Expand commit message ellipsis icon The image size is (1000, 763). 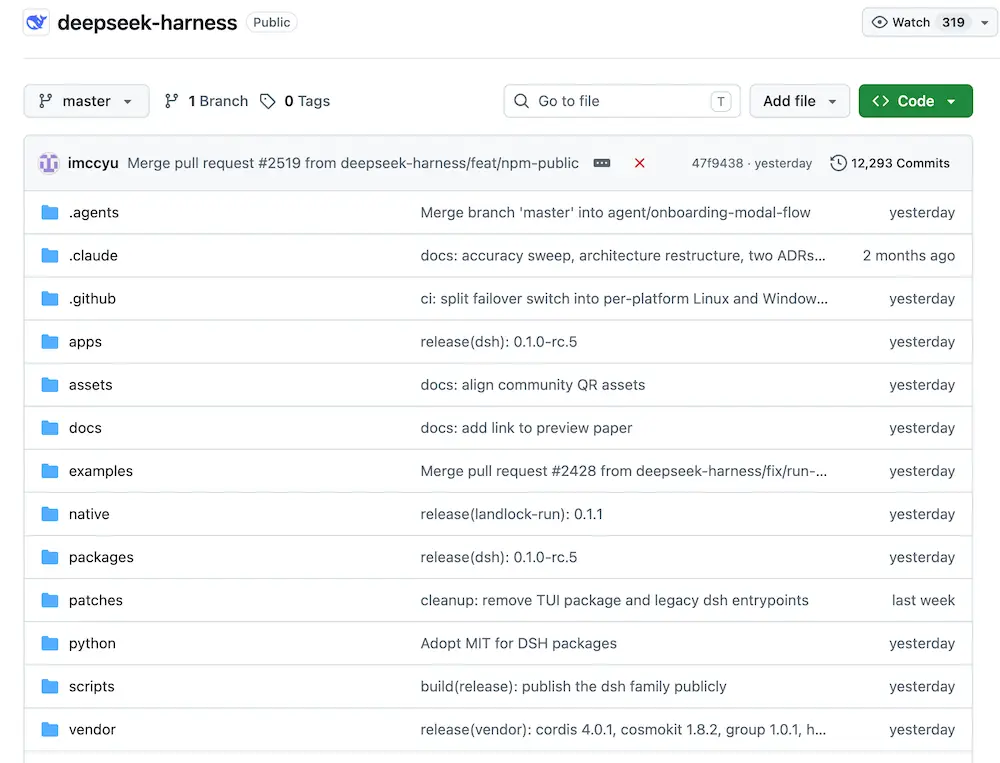click(601, 163)
